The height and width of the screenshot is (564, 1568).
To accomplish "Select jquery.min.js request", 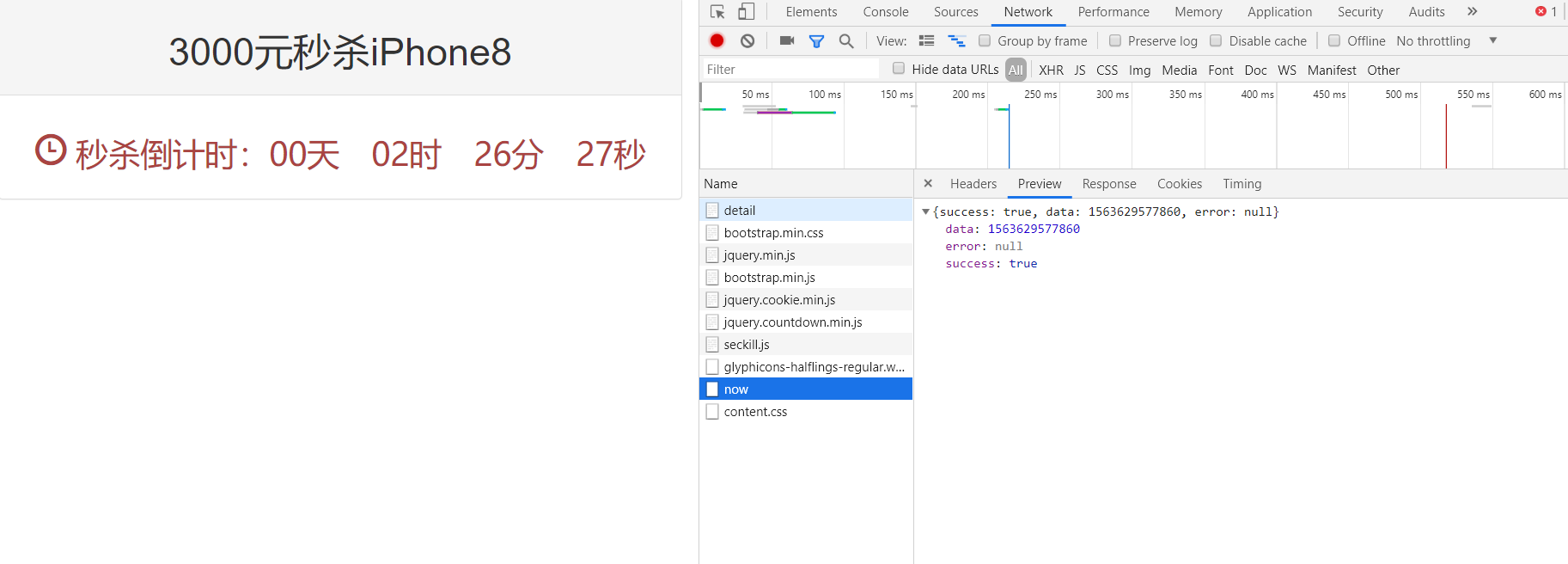I will click(x=806, y=254).
